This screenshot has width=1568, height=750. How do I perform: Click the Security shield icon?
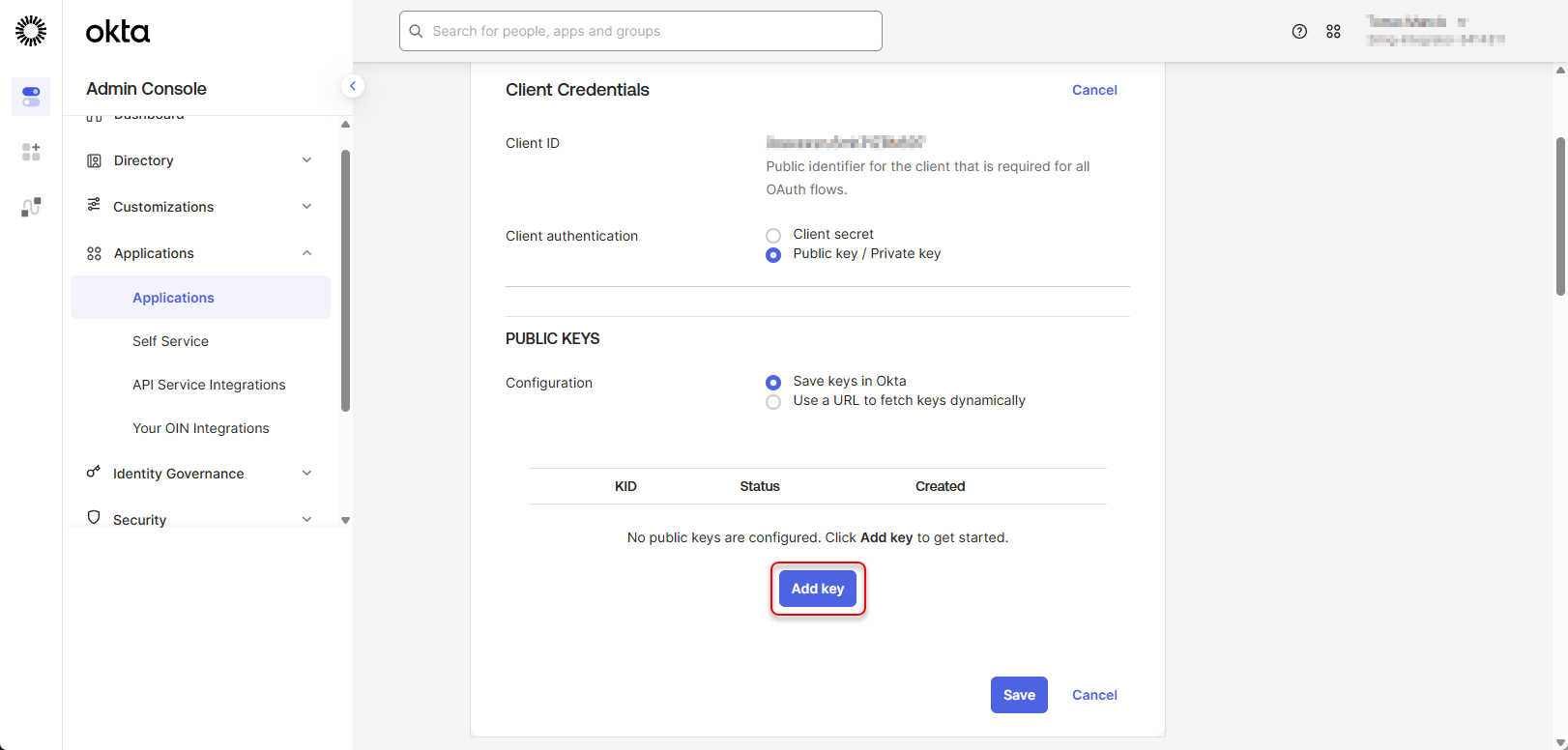tap(94, 518)
